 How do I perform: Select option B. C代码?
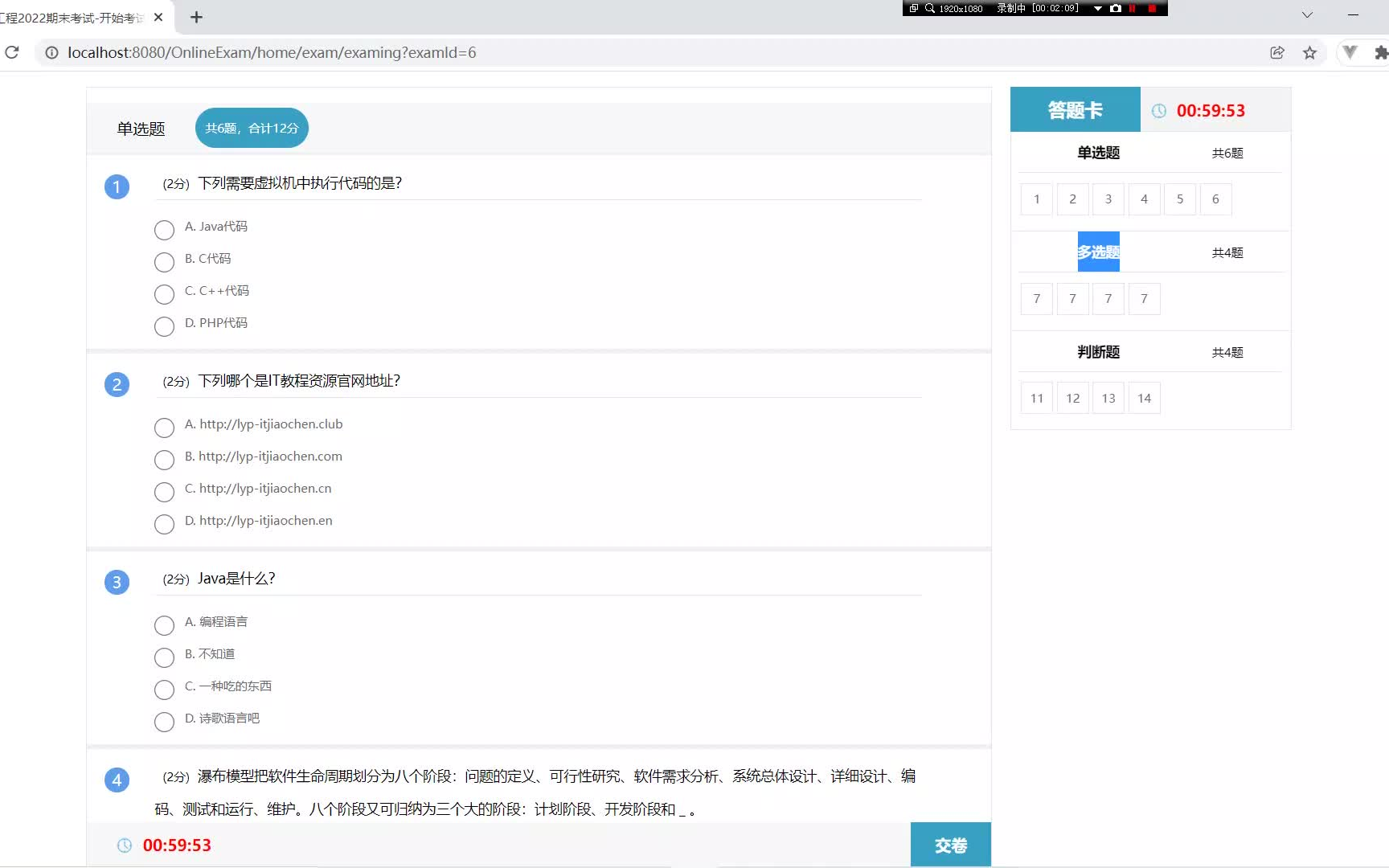point(164,262)
